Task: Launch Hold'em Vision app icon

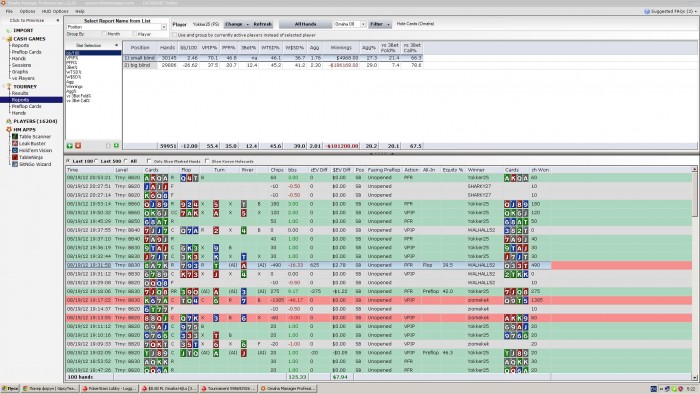Action: point(15,150)
